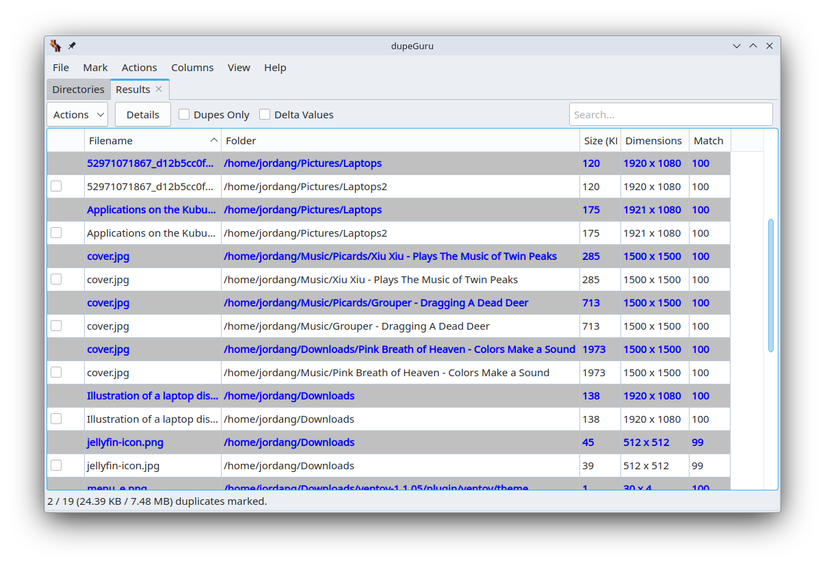Mark the 52971071867 file in Laptops2
This screenshot has width=825, height=565.
click(x=56, y=186)
